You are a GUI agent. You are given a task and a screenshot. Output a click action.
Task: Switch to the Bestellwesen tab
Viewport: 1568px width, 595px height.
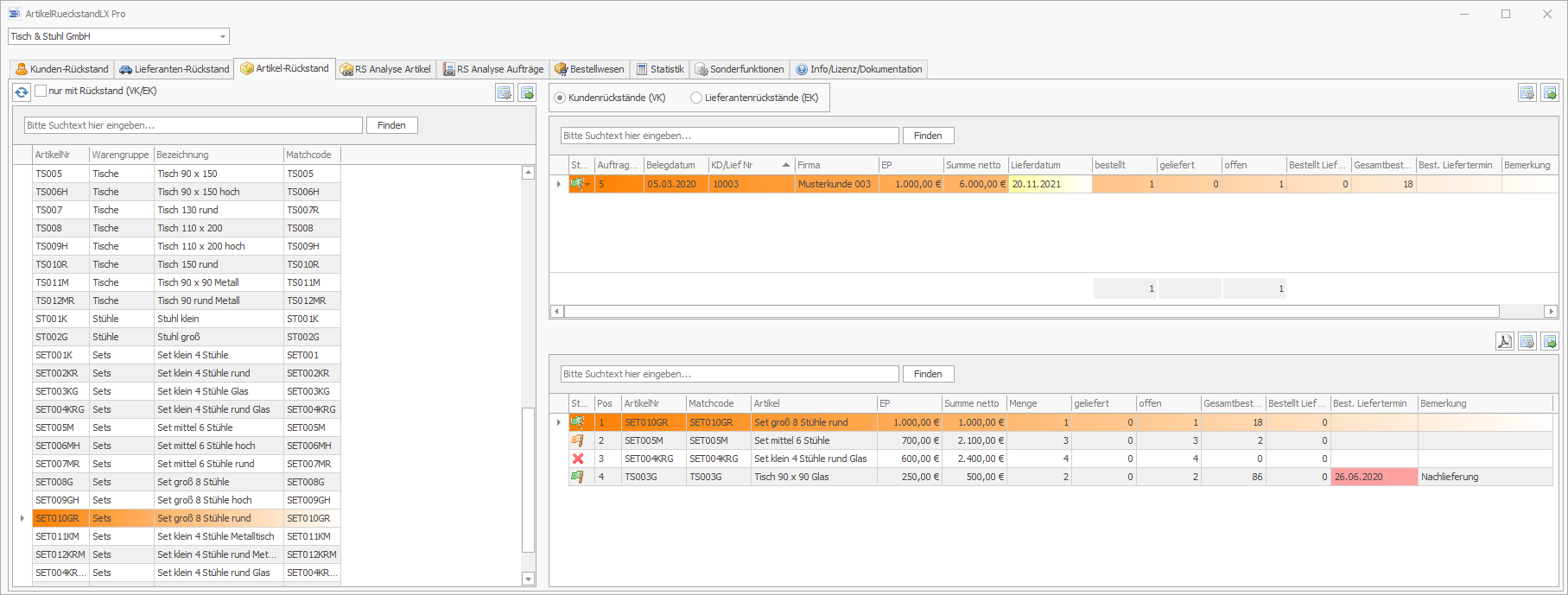pyautogui.click(x=589, y=69)
